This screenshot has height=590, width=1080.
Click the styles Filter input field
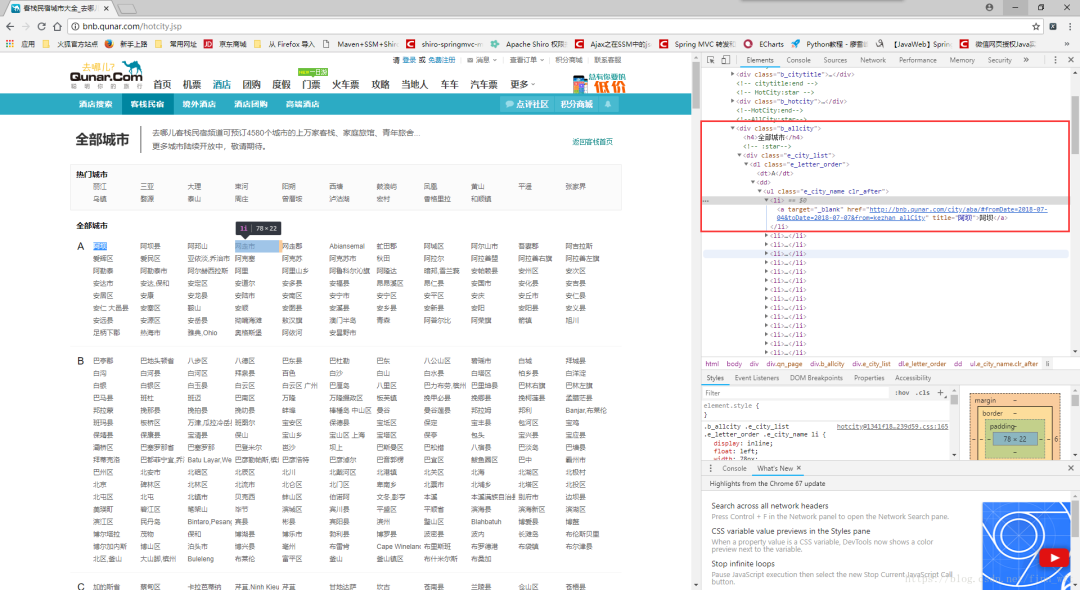796,392
